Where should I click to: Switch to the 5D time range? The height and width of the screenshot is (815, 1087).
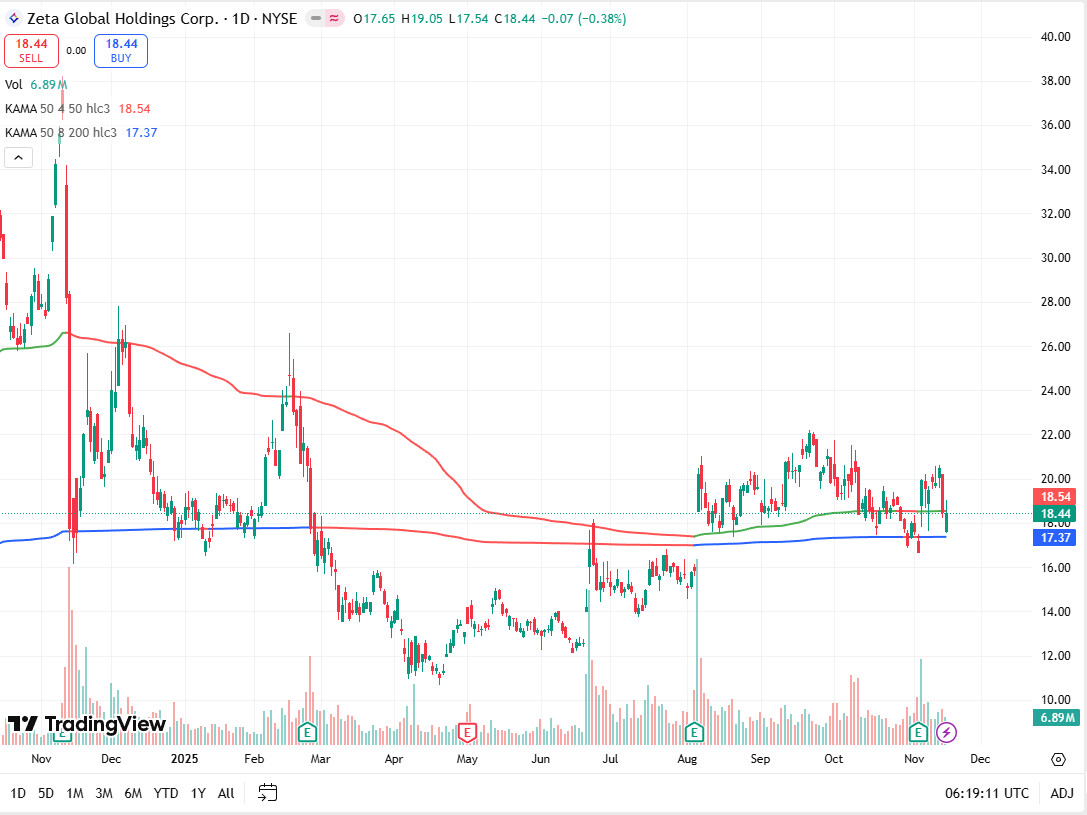(x=46, y=793)
